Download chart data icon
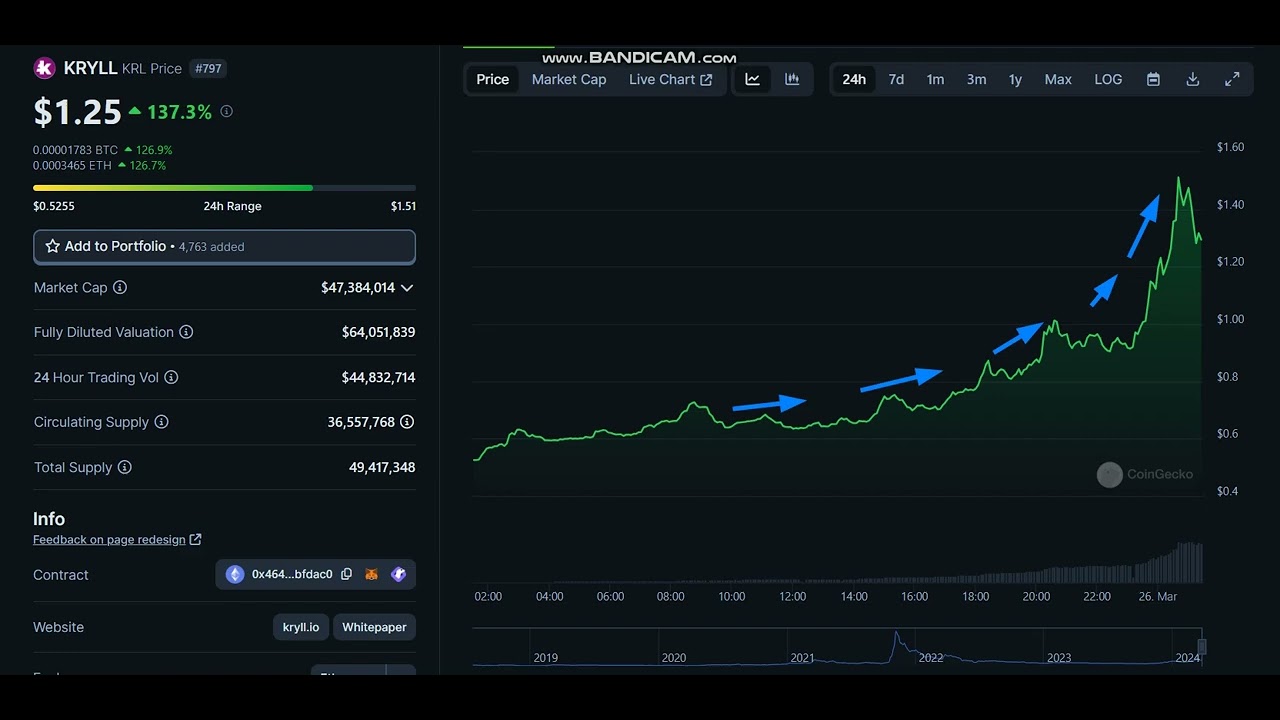The height and width of the screenshot is (720, 1280). coord(1192,79)
